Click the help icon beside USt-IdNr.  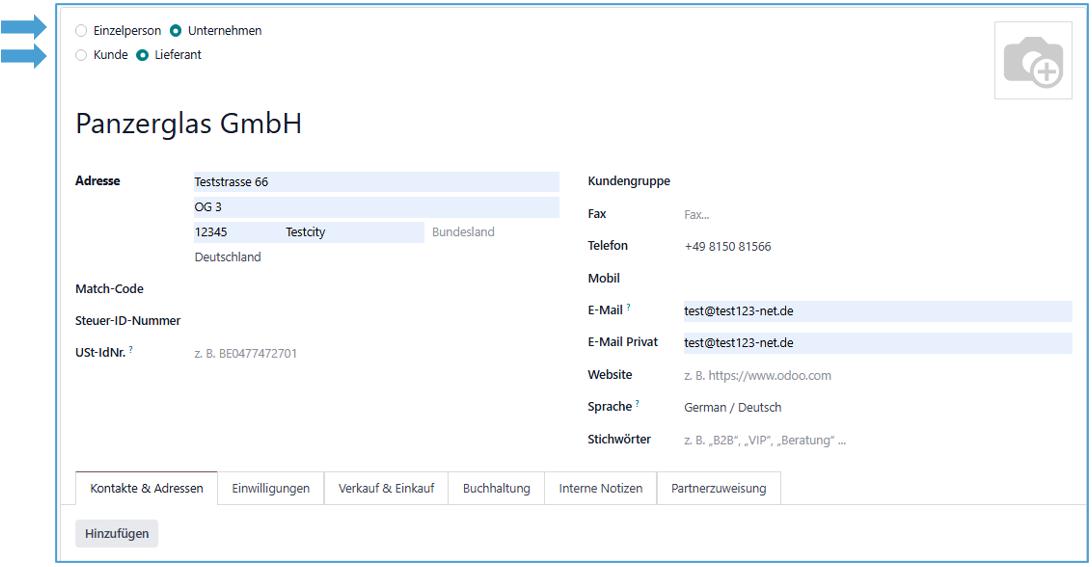[x=131, y=350]
